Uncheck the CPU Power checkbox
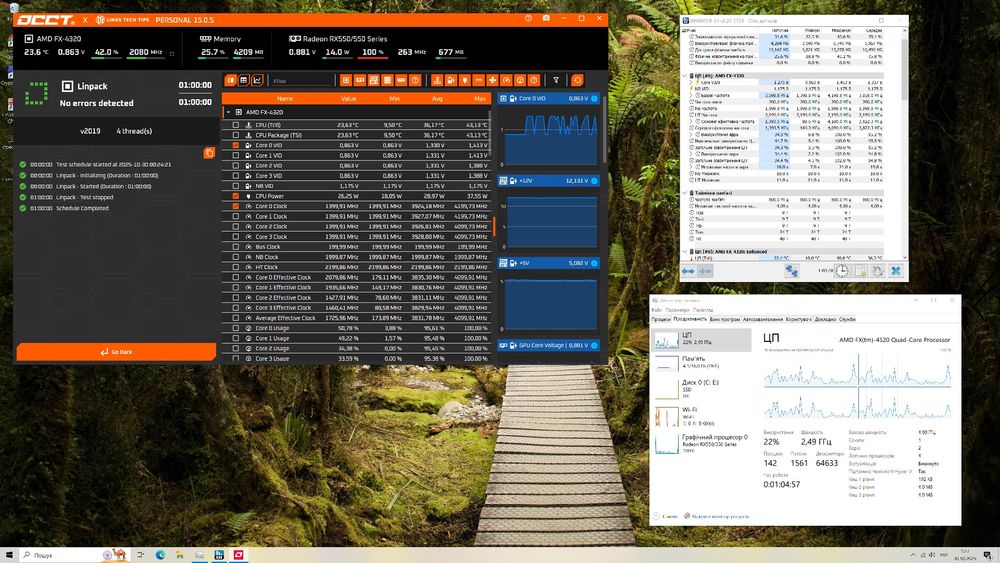The width and height of the screenshot is (1000, 563). 235,196
